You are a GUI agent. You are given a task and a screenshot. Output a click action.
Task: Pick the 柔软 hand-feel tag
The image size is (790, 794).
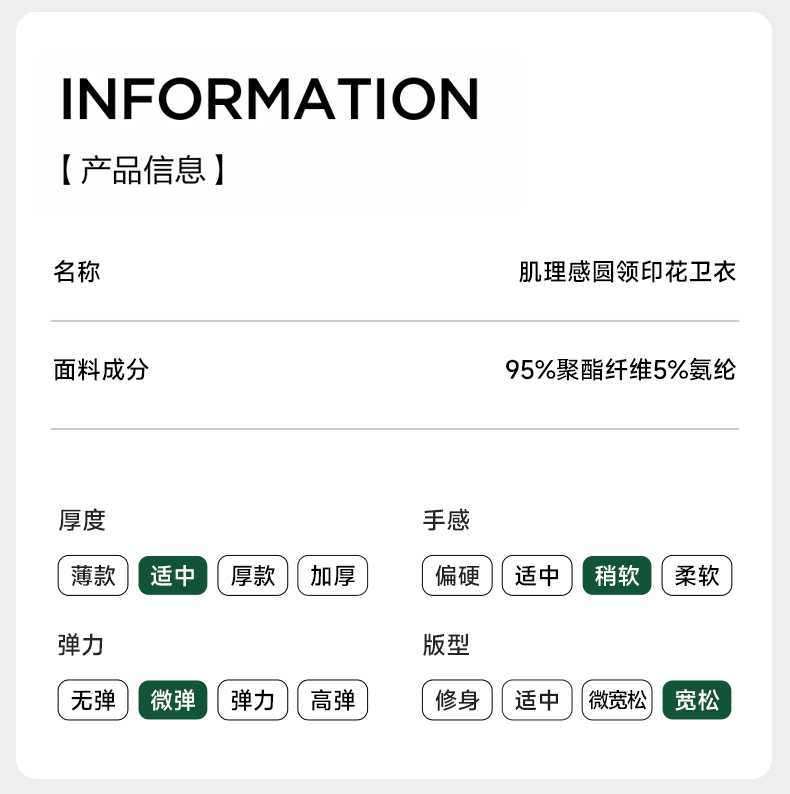tap(697, 576)
